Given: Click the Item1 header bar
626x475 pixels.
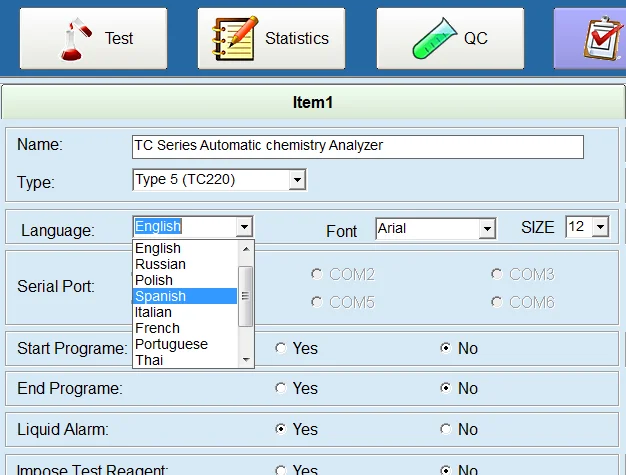Looking at the screenshot, I should point(311,103).
